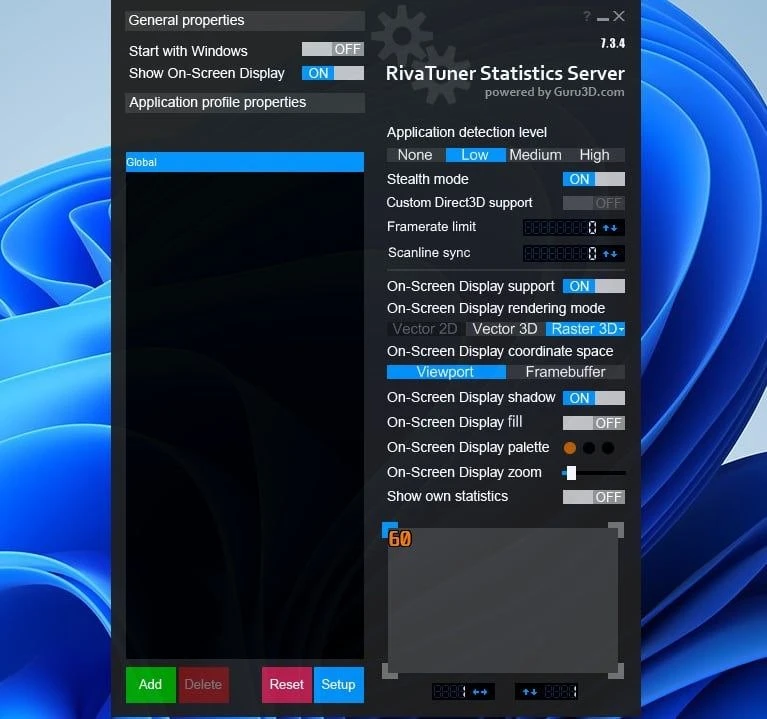The height and width of the screenshot is (719, 767).
Task: Set detection level to Medium
Action: tap(535, 155)
